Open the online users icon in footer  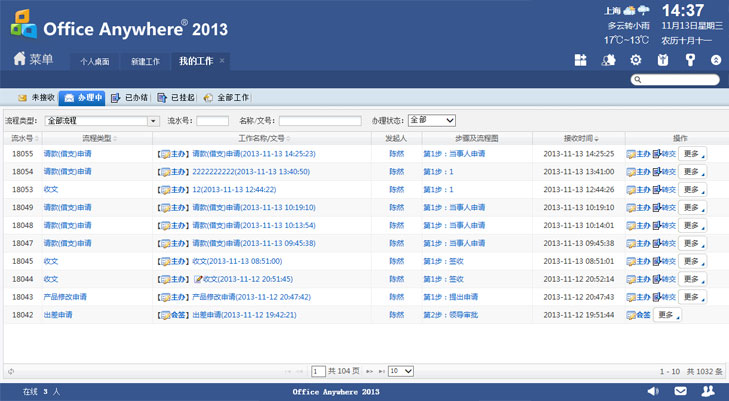click(708, 391)
